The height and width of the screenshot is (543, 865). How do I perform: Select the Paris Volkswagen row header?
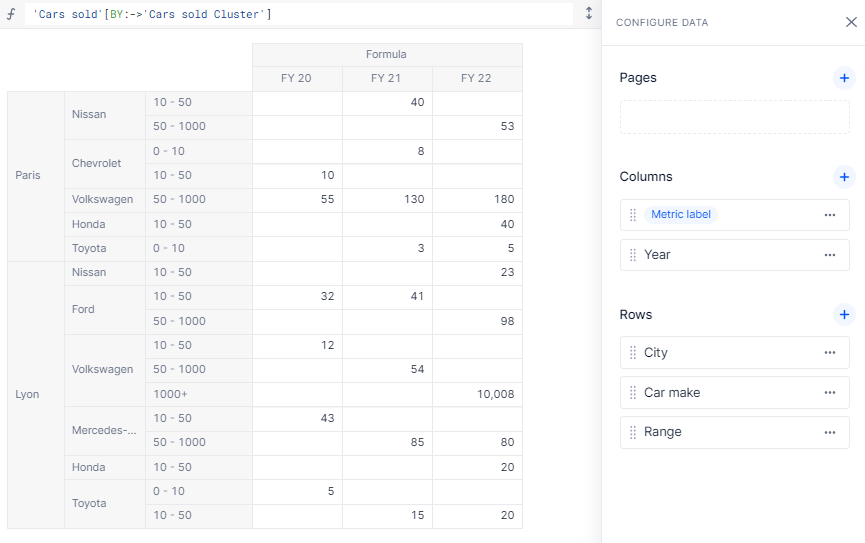[x=105, y=200]
